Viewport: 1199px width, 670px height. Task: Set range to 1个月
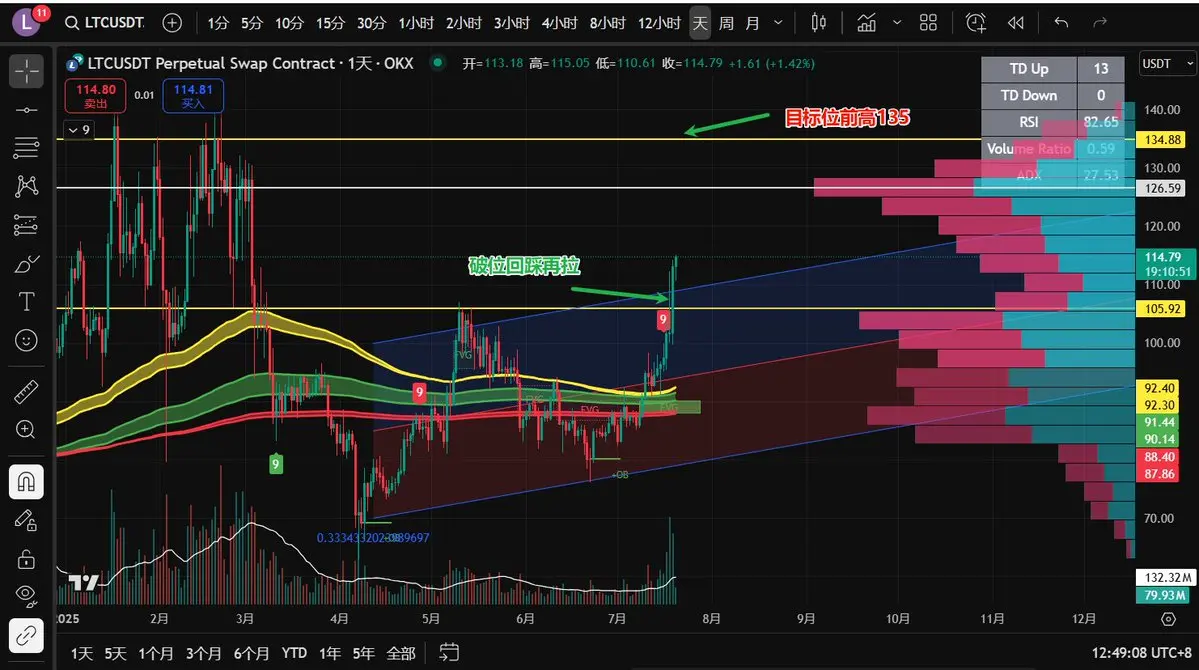pyautogui.click(x=156, y=653)
